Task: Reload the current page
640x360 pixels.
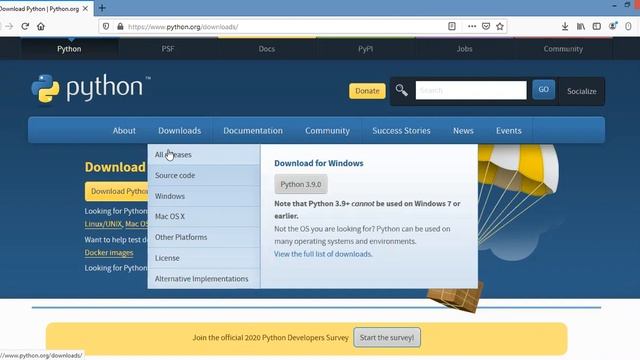Action: tap(25, 27)
